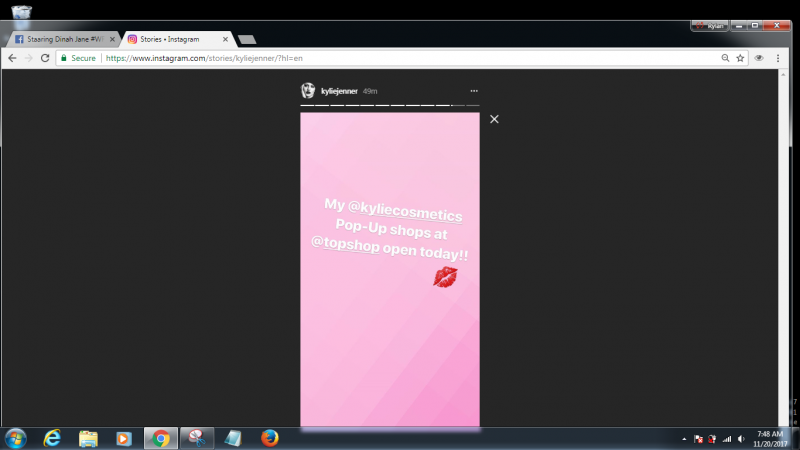Viewport: 800px width, 450px height.
Task: Open Windows Explorer folder from taskbar
Action: point(88,438)
